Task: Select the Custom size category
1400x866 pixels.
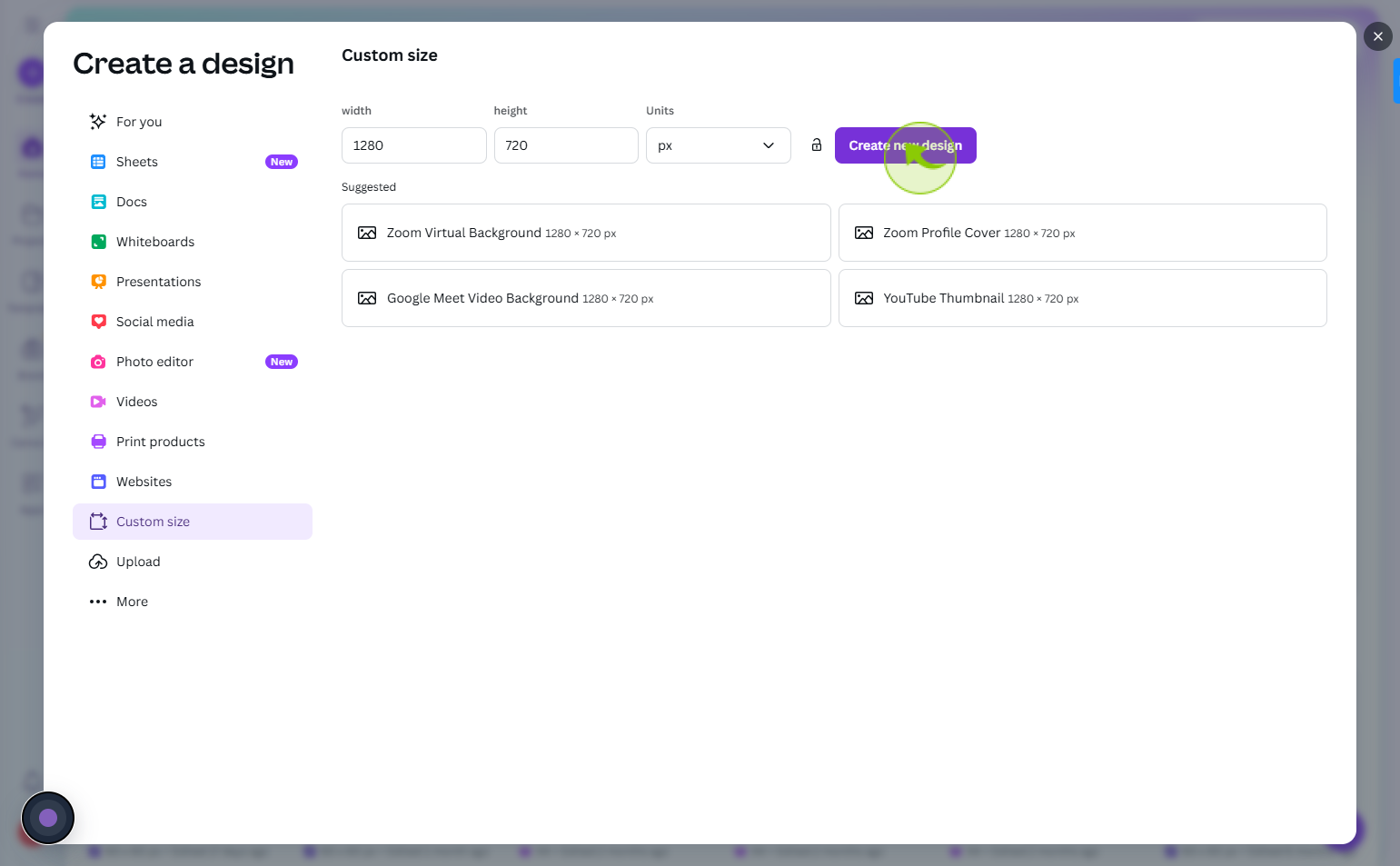Action: 193,522
